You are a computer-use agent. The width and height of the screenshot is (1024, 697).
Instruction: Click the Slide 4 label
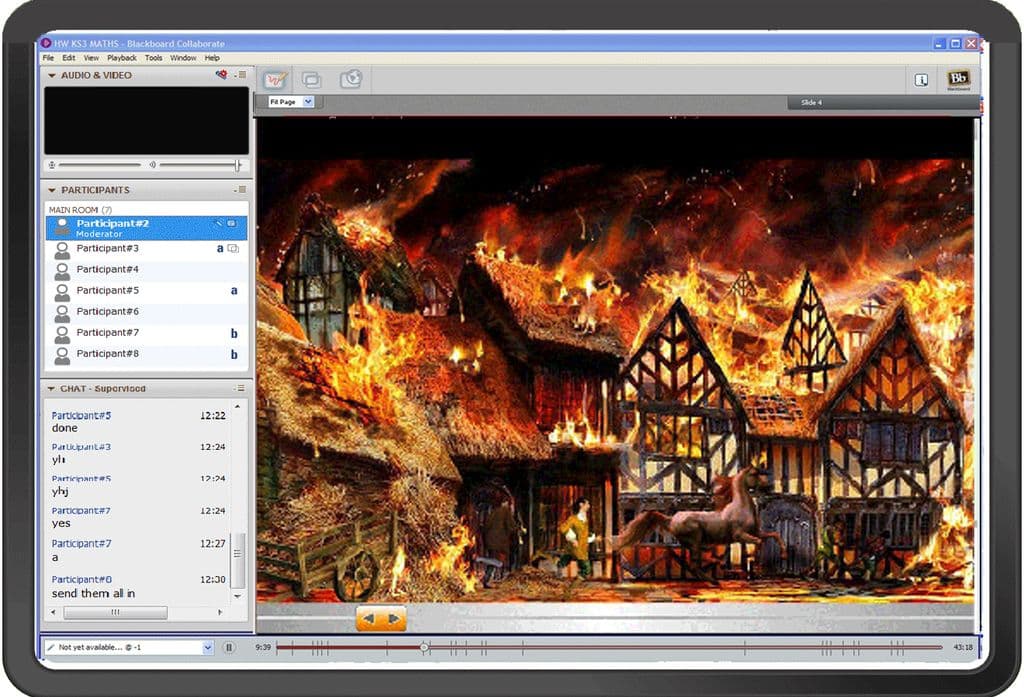pos(812,103)
